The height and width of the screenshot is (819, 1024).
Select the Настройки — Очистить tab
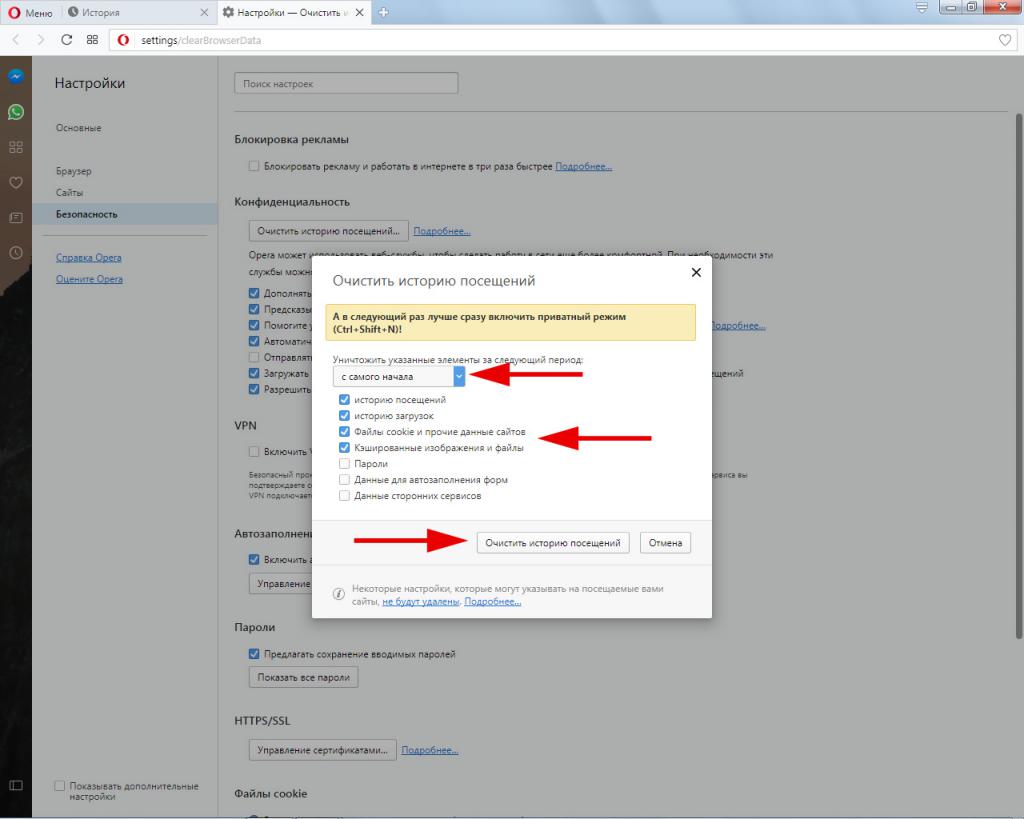286,12
